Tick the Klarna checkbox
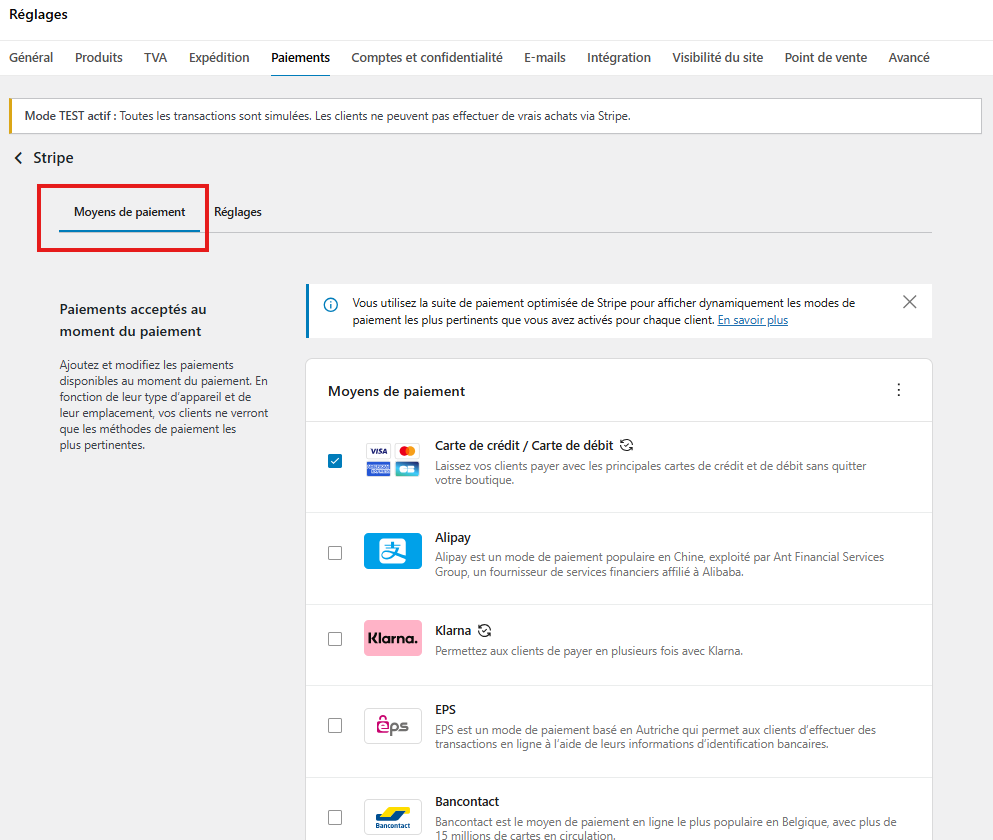This screenshot has width=993, height=840. (335, 639)
